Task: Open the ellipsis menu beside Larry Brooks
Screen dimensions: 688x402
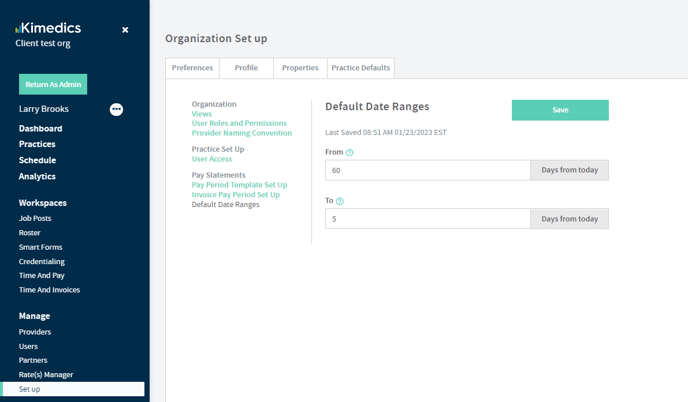Action: pyautogui.click(x=116, y=109)
